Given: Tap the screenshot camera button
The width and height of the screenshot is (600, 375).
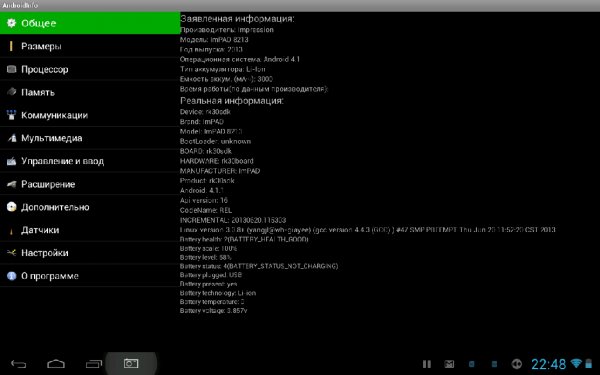Looking at the screenshot, I should click(x=131, y=363).
